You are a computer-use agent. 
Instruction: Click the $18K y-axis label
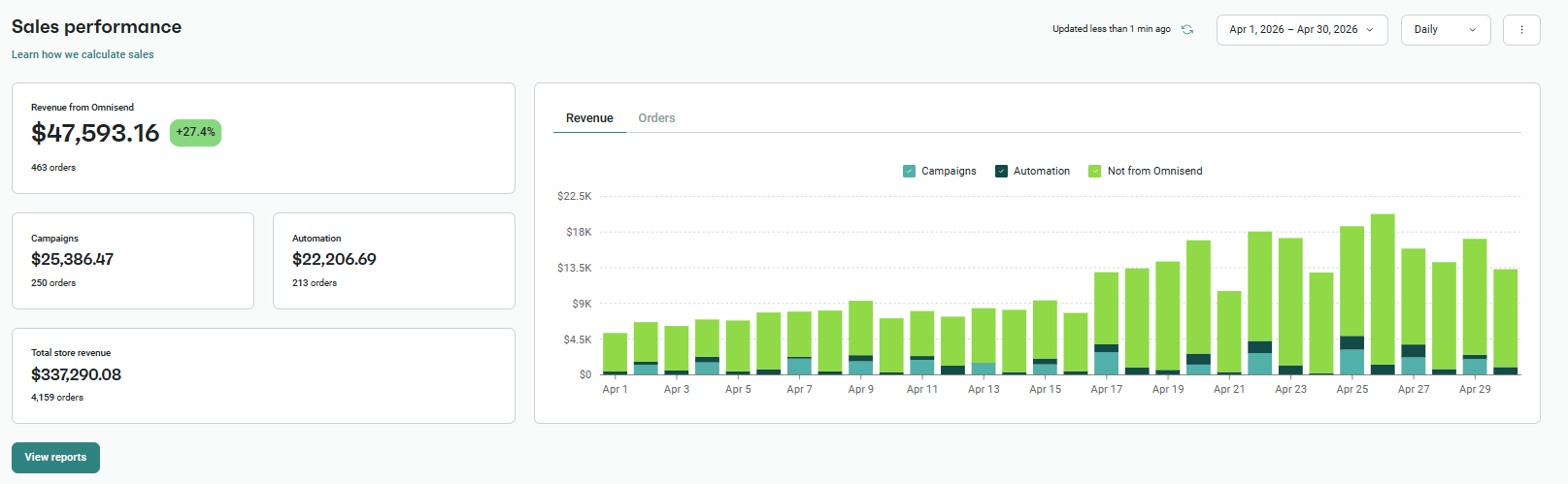click(x=579, y=233)
